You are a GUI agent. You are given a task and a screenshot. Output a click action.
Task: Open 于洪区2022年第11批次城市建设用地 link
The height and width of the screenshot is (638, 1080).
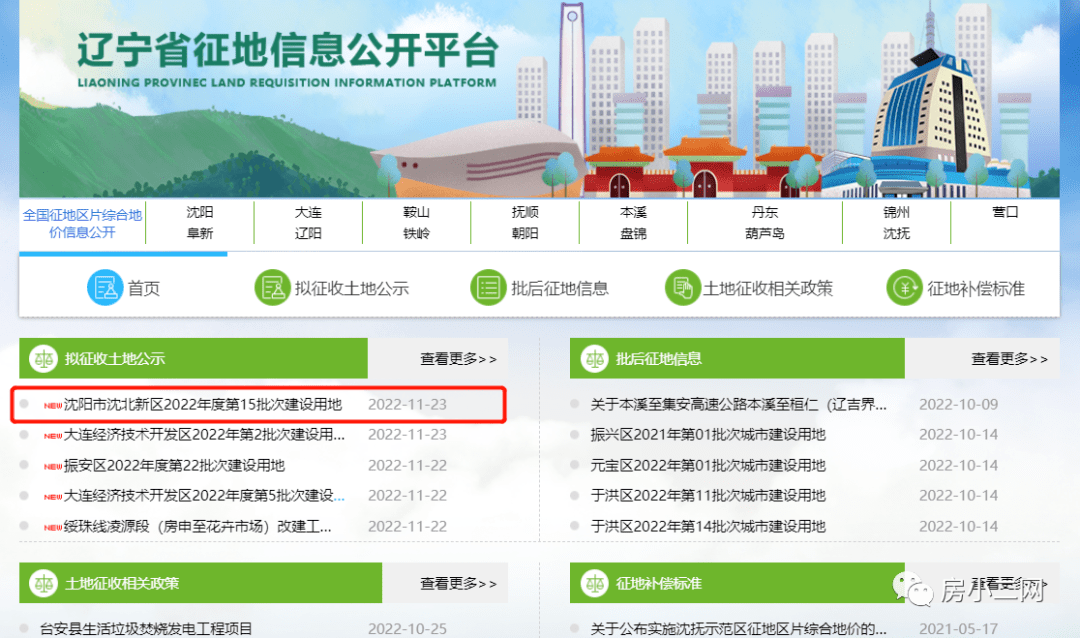coord(707,495)
